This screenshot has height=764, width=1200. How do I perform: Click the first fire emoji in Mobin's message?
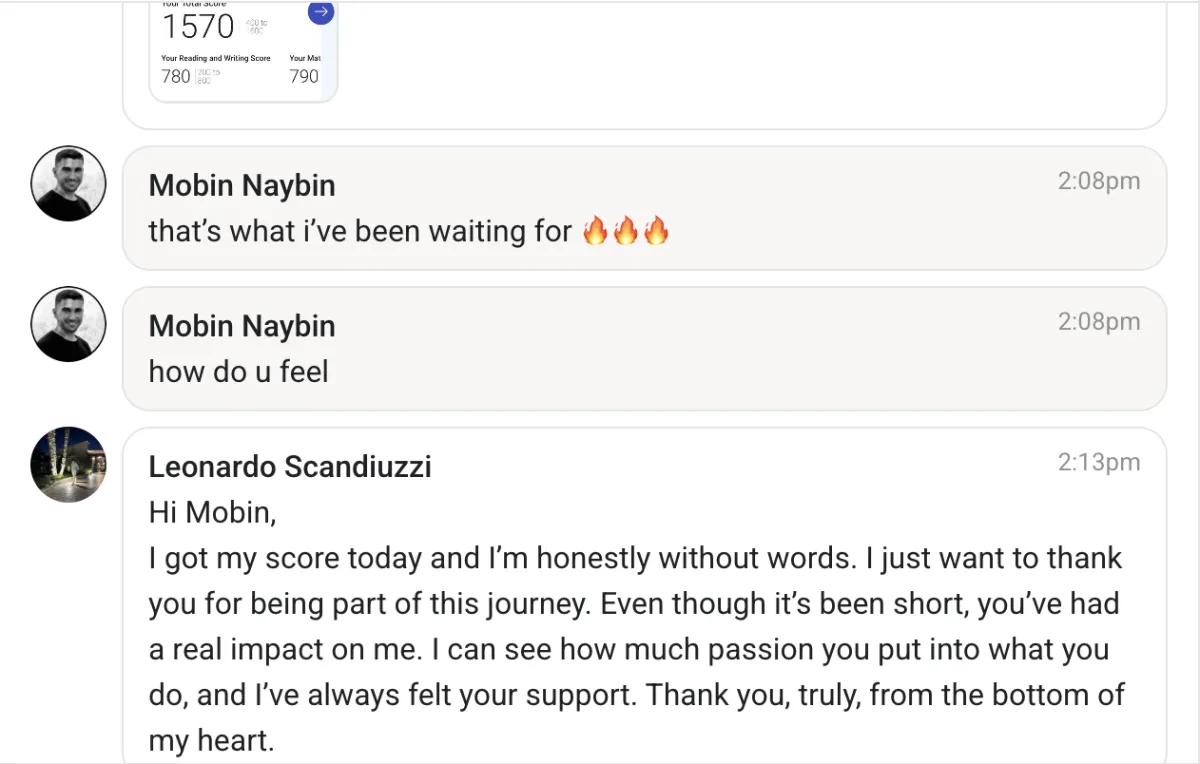(x=596, y=232)
